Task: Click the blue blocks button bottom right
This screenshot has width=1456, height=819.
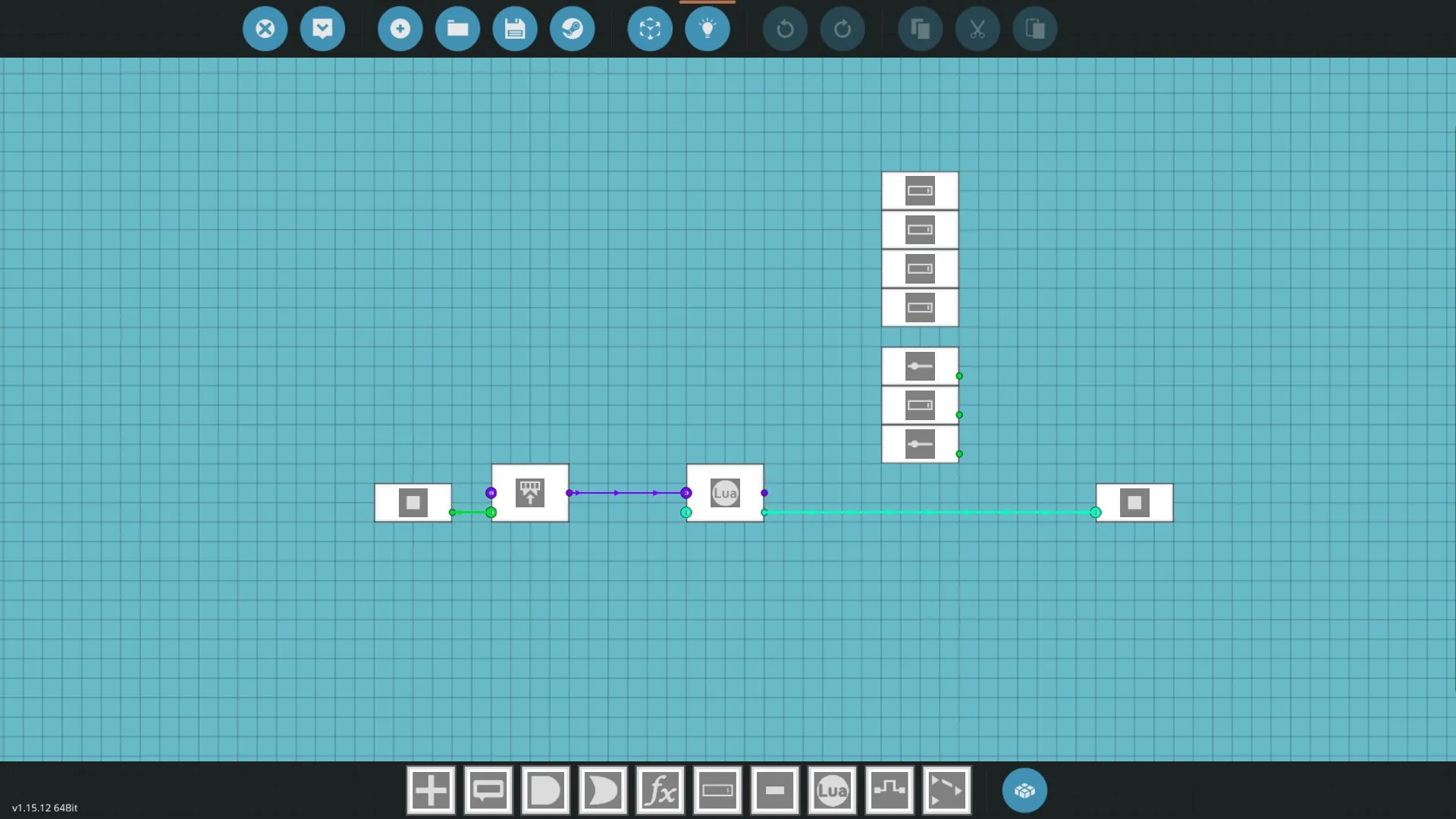Action: click(x=1025, y=791)
